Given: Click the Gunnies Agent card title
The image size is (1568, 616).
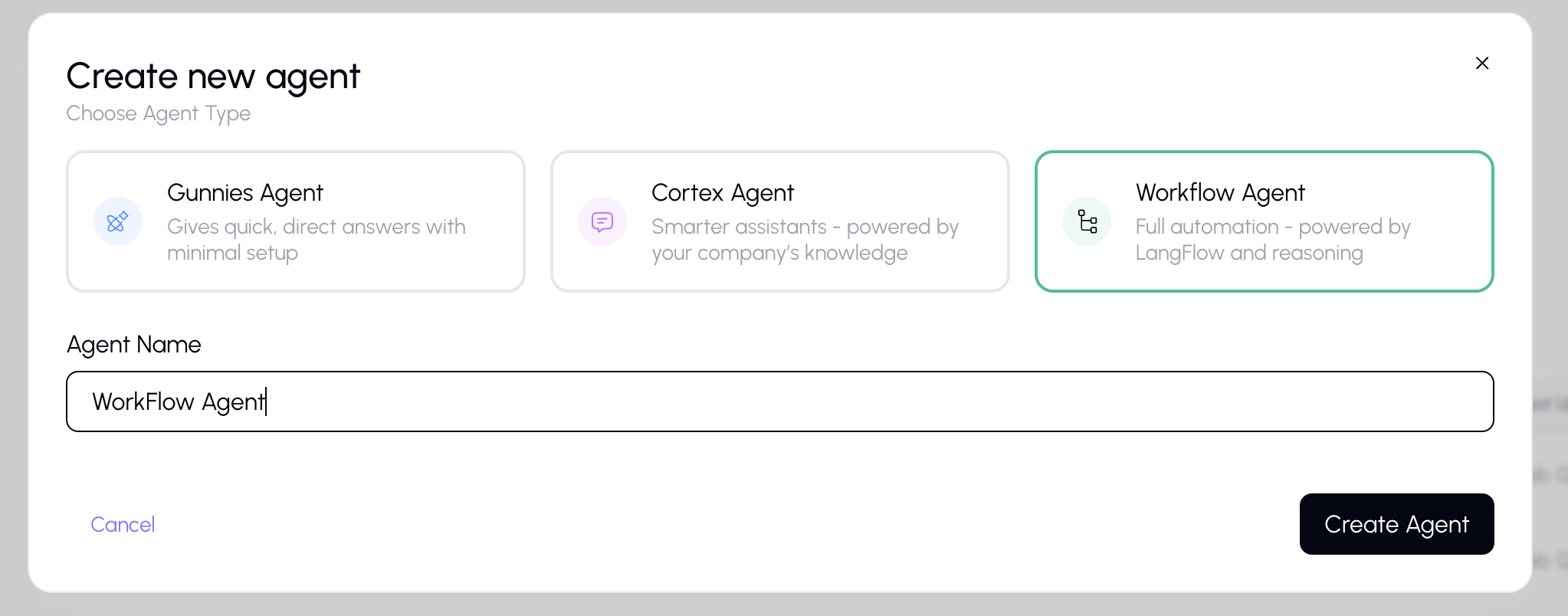Looking at the screenshot, I should point(245,192).
